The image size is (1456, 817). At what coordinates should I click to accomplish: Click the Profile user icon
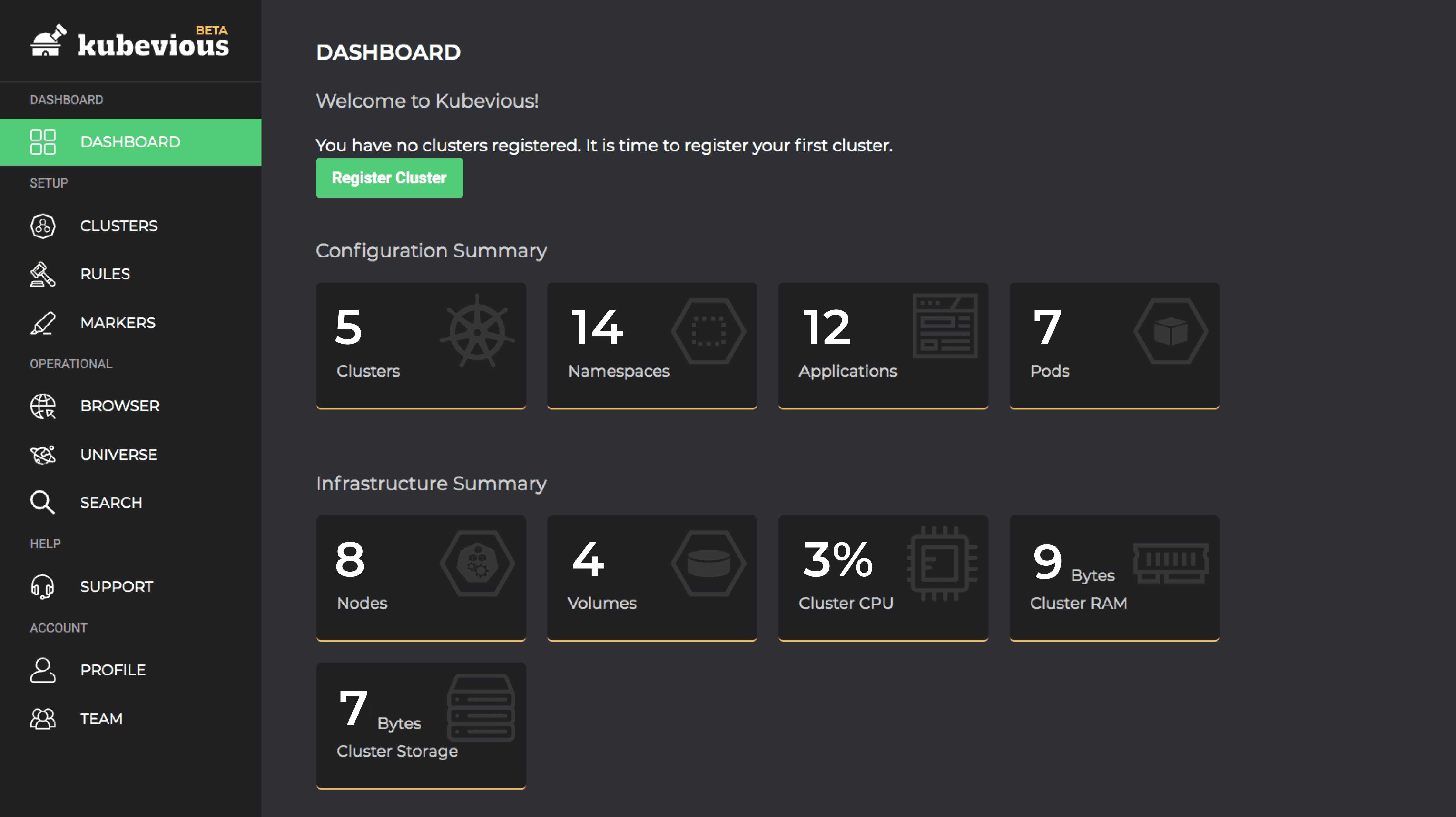(x=43, y=670)
